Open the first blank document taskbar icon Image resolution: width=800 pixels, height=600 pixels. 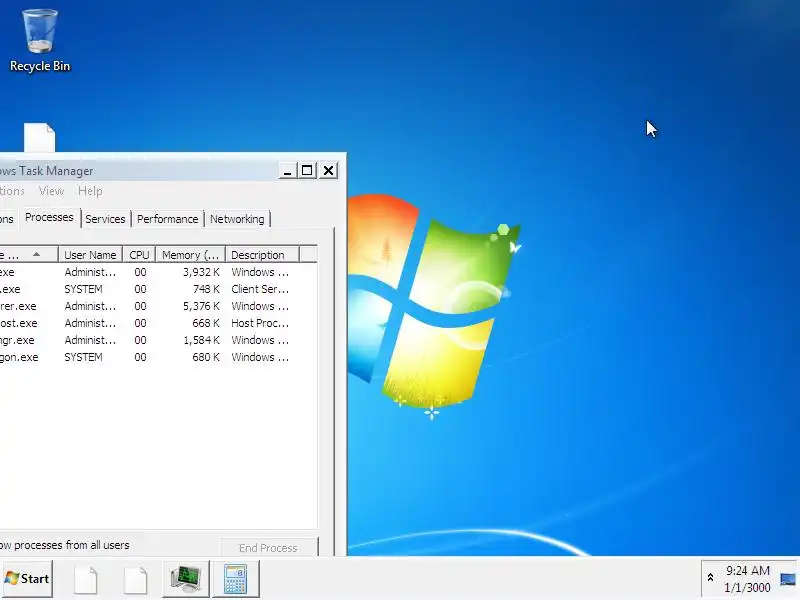(86, 580)
